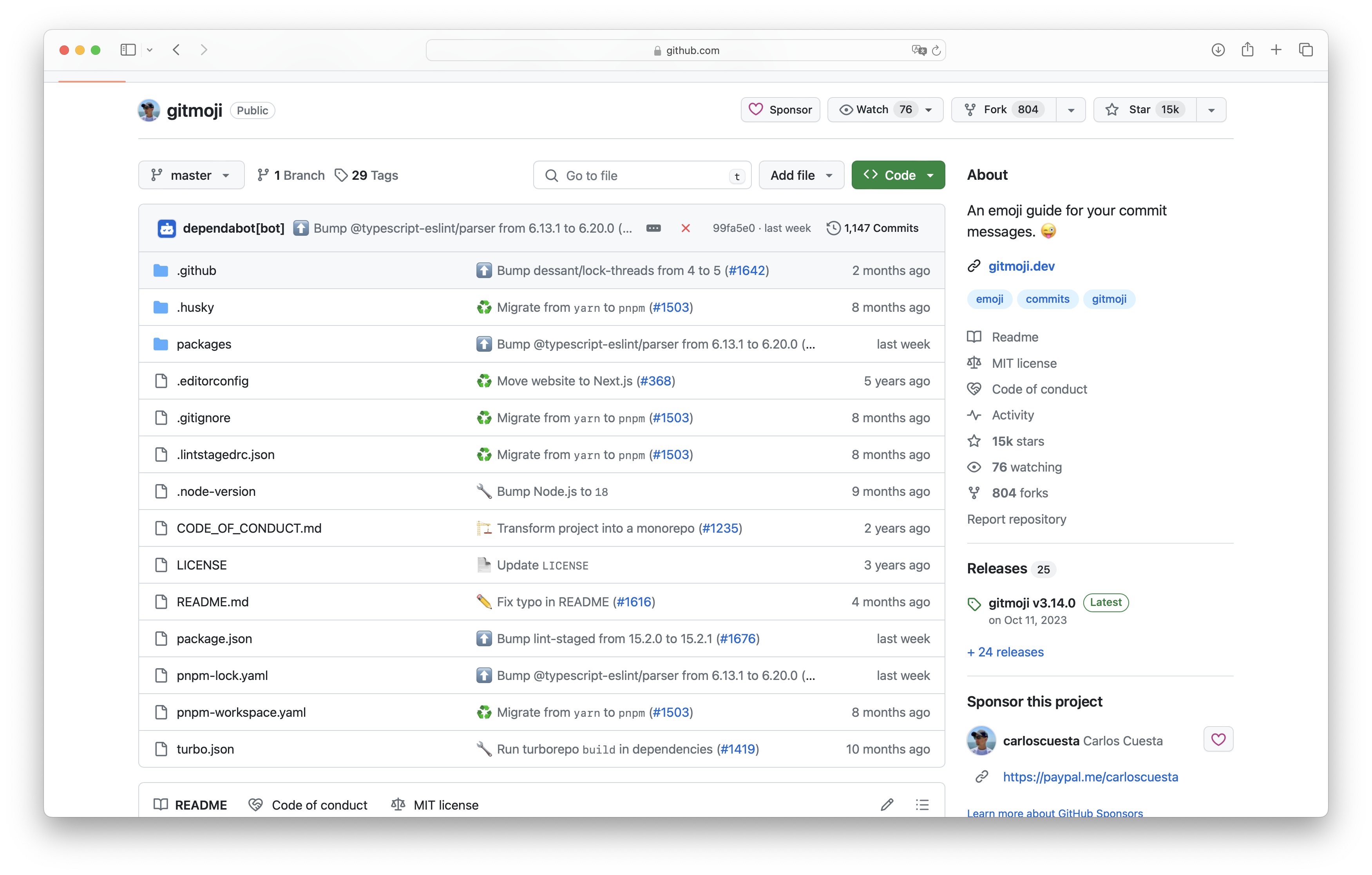Edit README with the pencil icon
Viewport: 1372px width, 875px height.
887,804
